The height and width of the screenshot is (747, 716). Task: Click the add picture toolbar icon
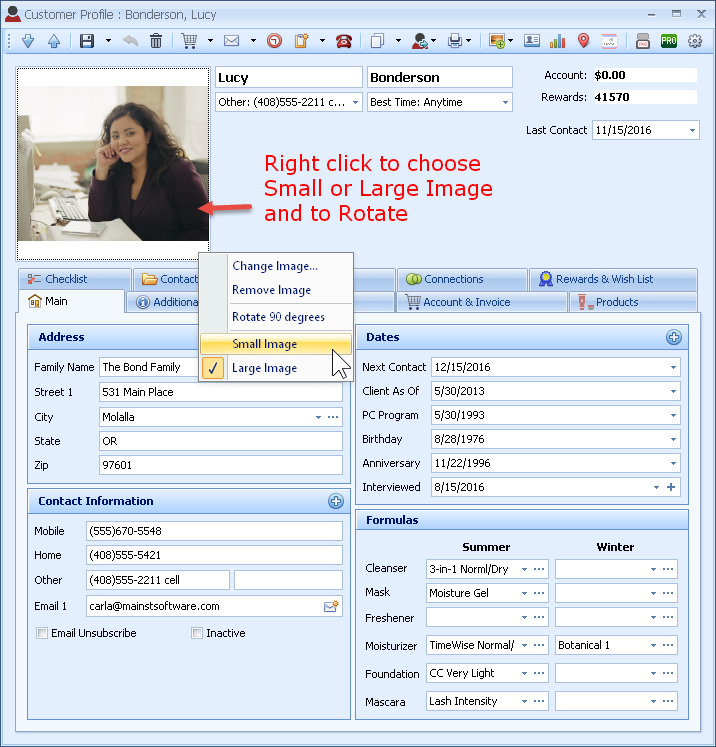coord(497,41)
